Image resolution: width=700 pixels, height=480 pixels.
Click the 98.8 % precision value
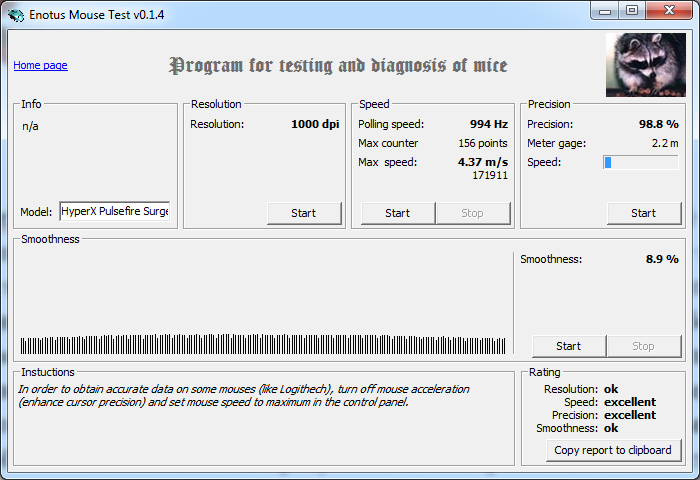point(658,124)
